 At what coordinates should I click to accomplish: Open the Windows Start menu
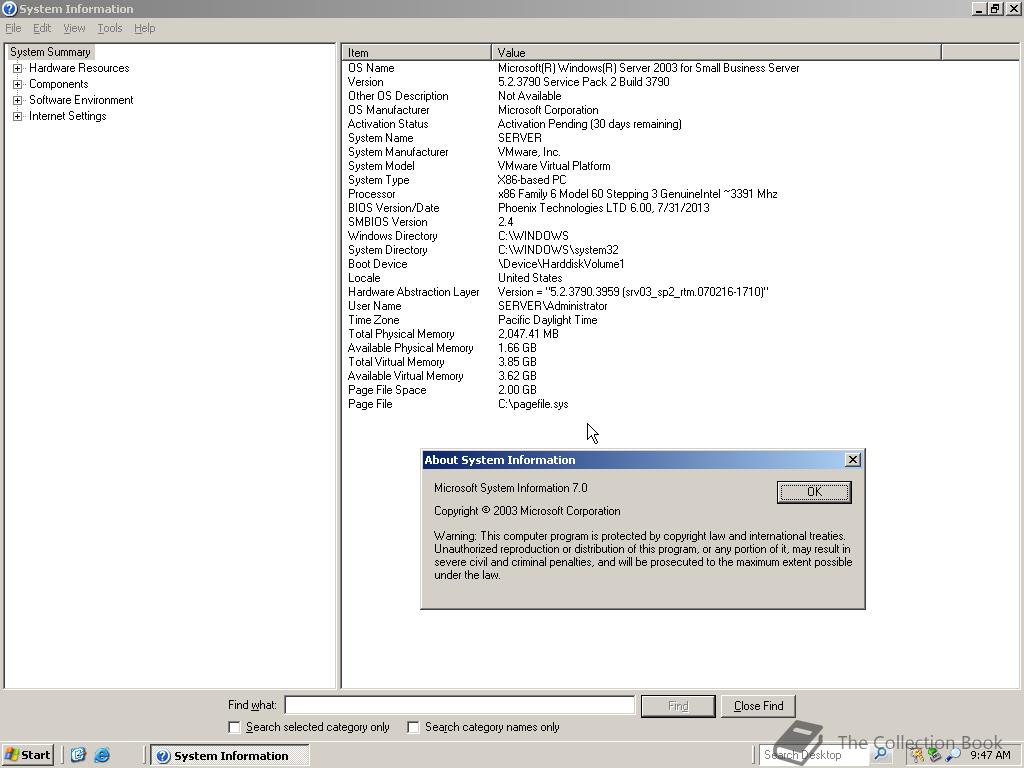click(x=27, y=755)
